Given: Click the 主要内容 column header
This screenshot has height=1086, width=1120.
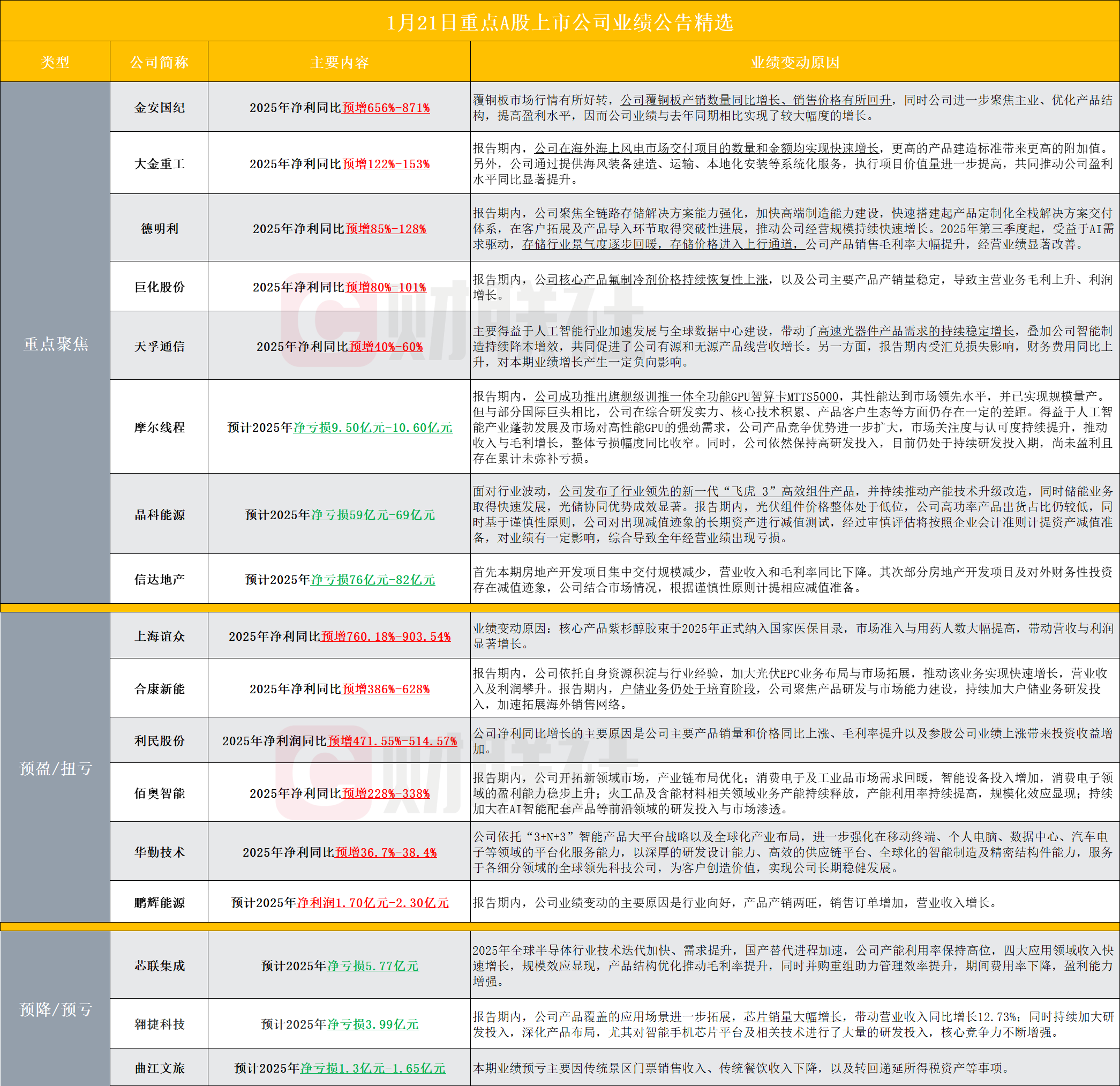Looking at the screenshot, I should pyautogui.click(x=340, y=62).
